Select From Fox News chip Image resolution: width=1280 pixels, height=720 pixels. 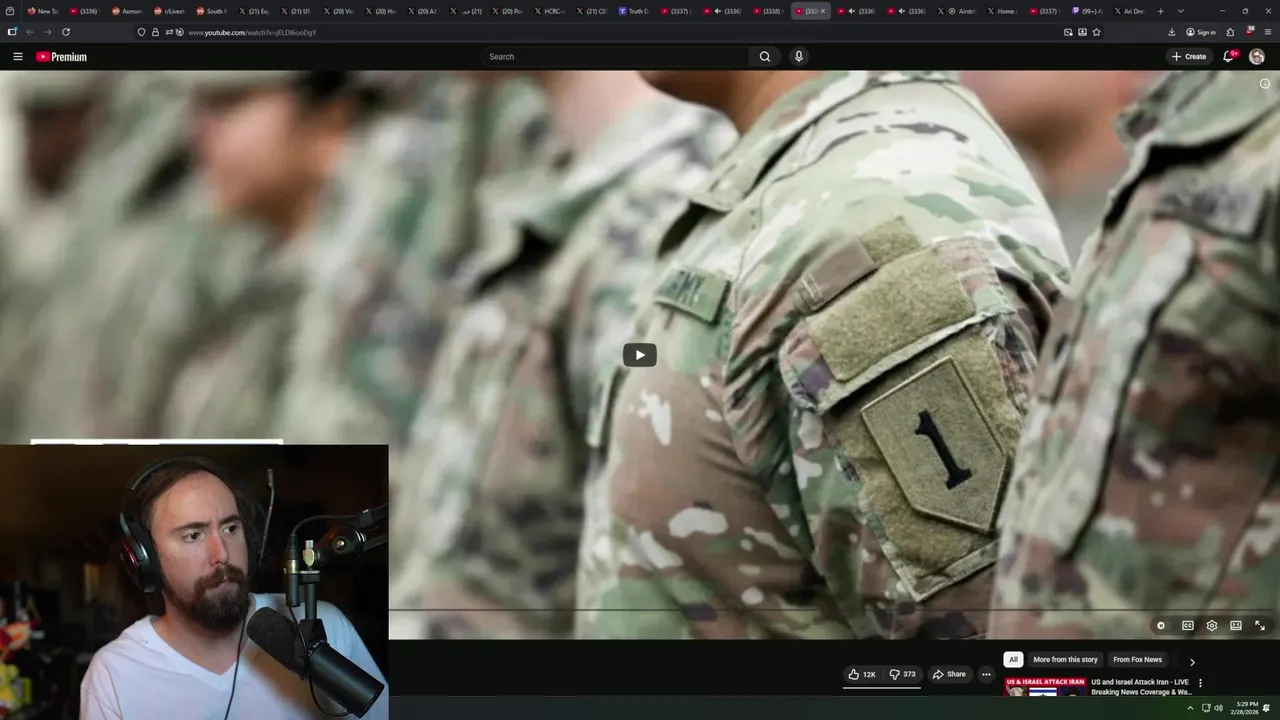[x=1137, y=660]
